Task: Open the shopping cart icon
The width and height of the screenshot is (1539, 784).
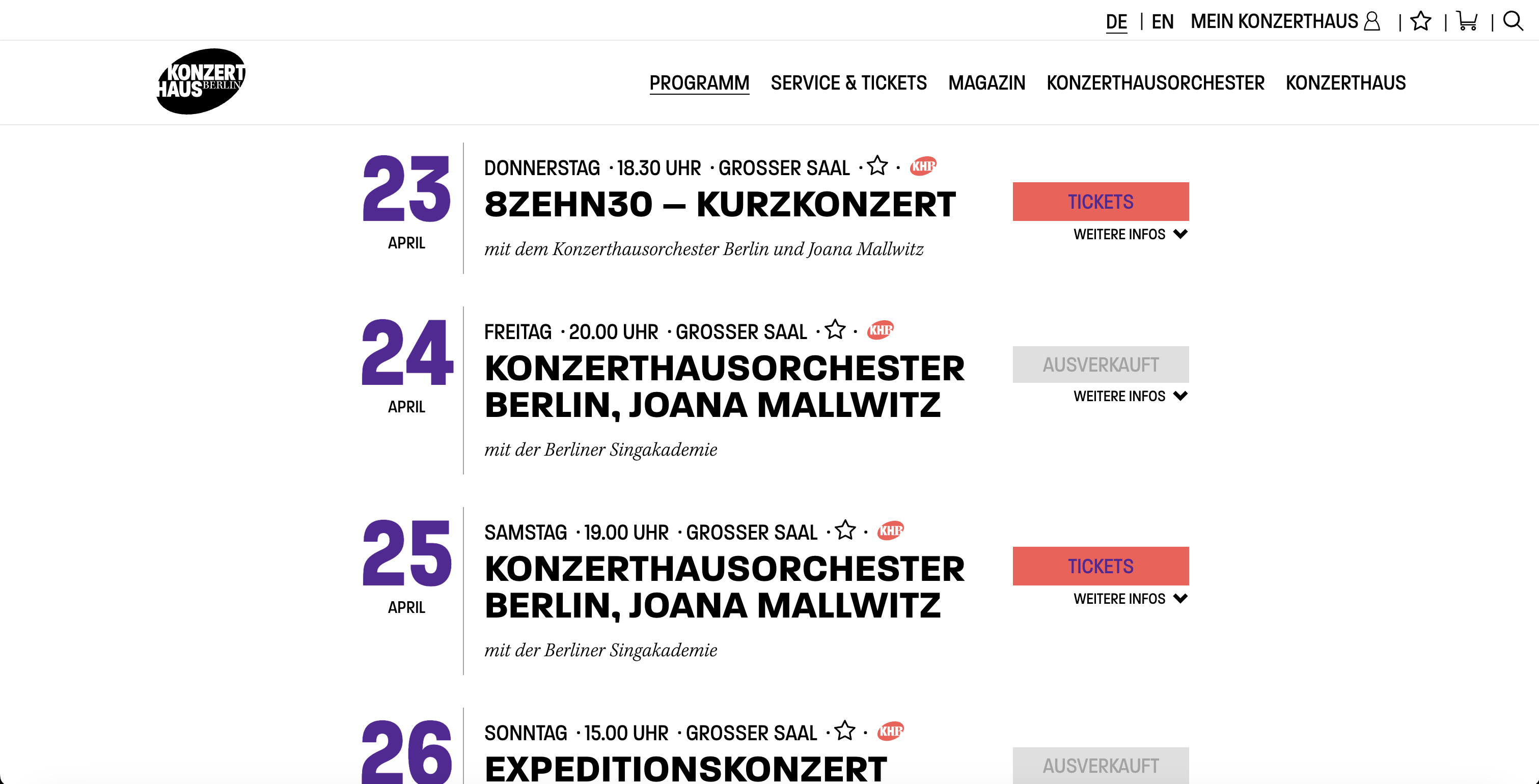Action: (1467, 21)
